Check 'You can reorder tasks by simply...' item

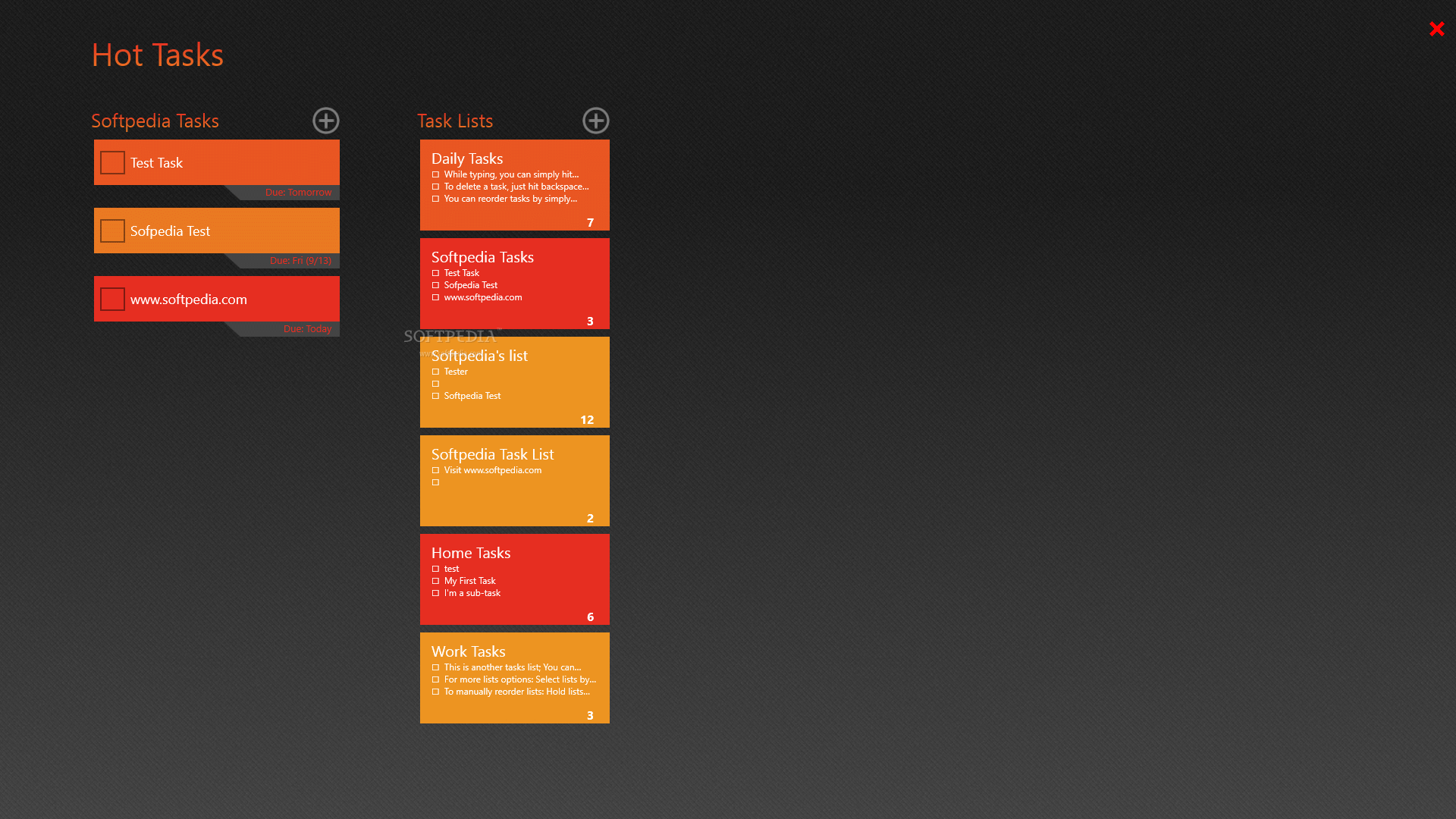click(x=436, y=199)
